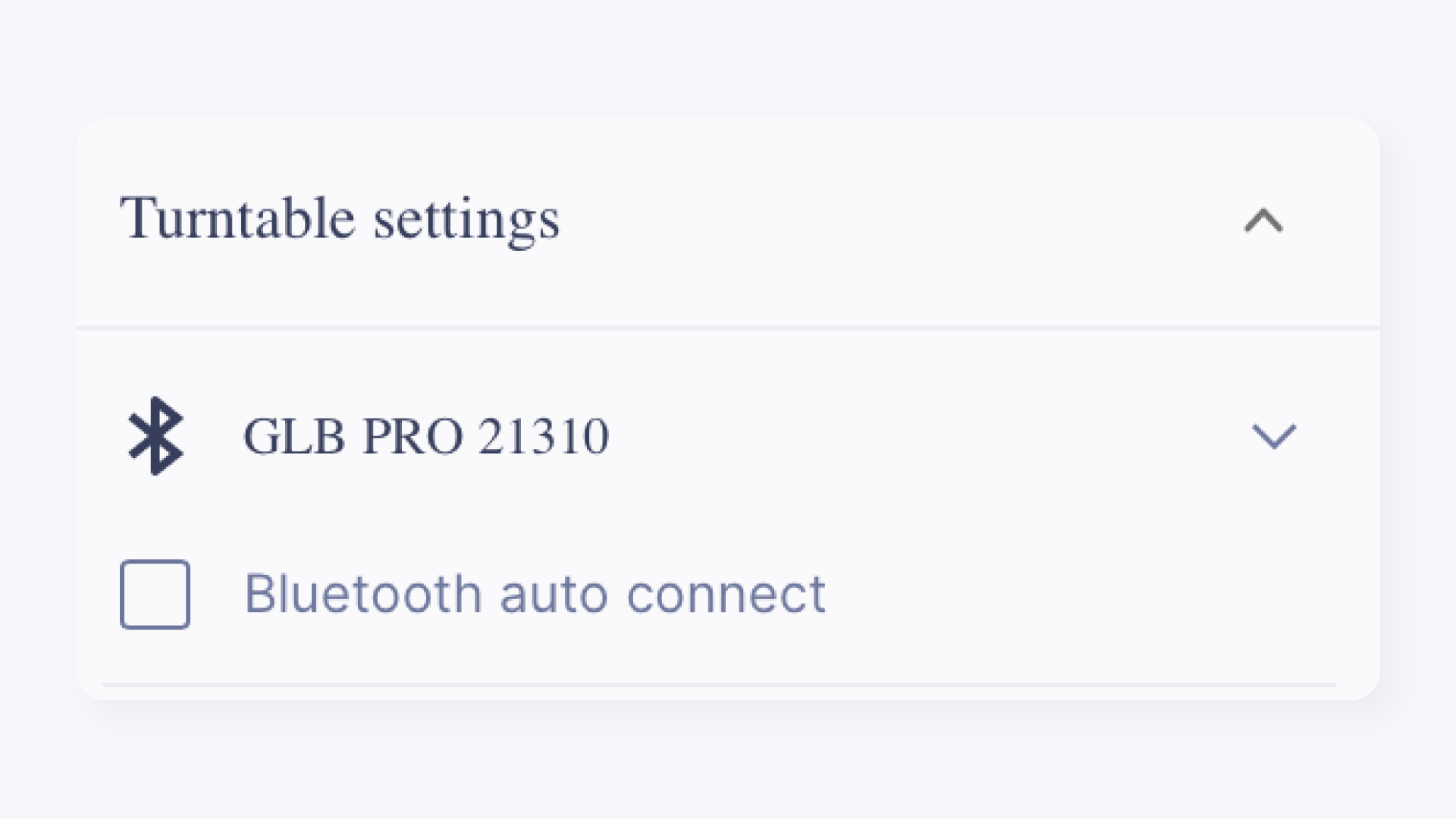Screen dimensions: 1456x819
Task: Click the "Bluetooth auto connect" text
Action: coord(535,594)
